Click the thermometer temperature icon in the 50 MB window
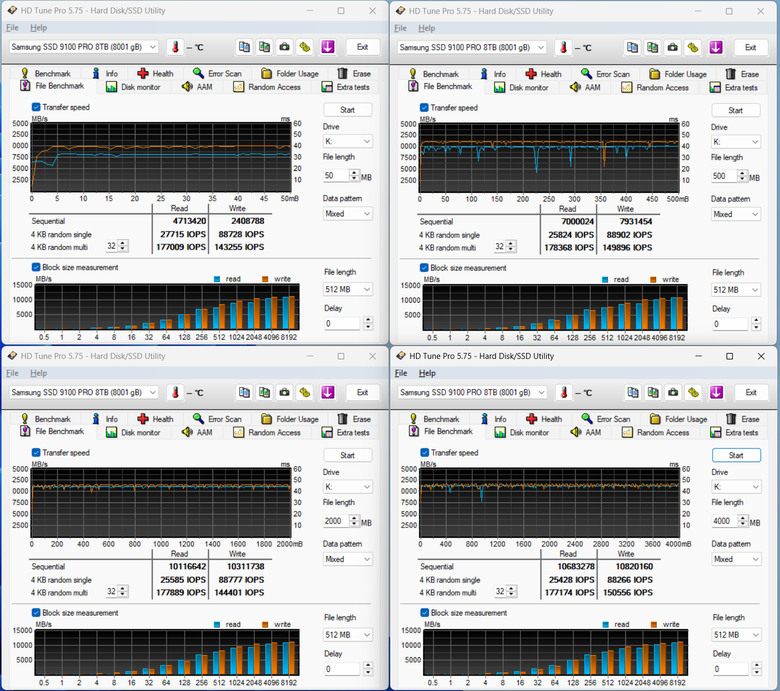The width and height of the screenshot is (780, 691). (x=175, y=47)
